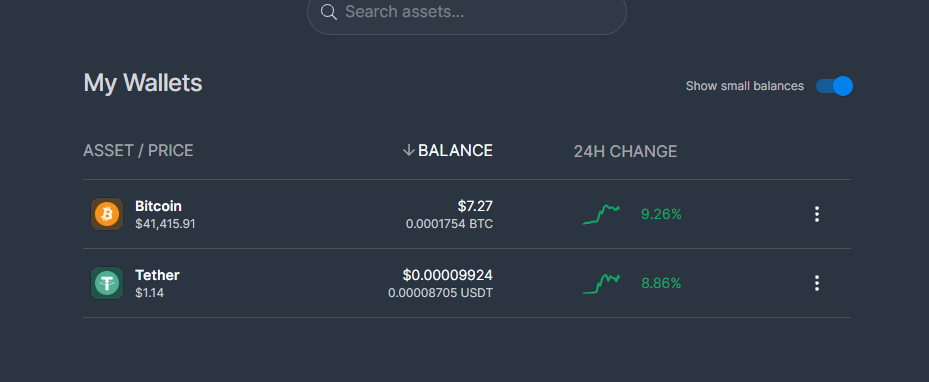Open the three-dot menu for Tether
The width and height of the screenshot is (929, 382).
click(x=817, y=283)
